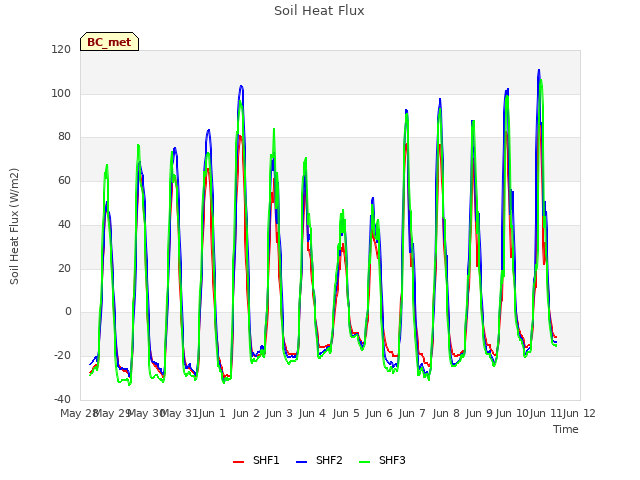Click the red SHF1 legend swatch
Viewport: 640px width, 480px height.
pos(238,462)
